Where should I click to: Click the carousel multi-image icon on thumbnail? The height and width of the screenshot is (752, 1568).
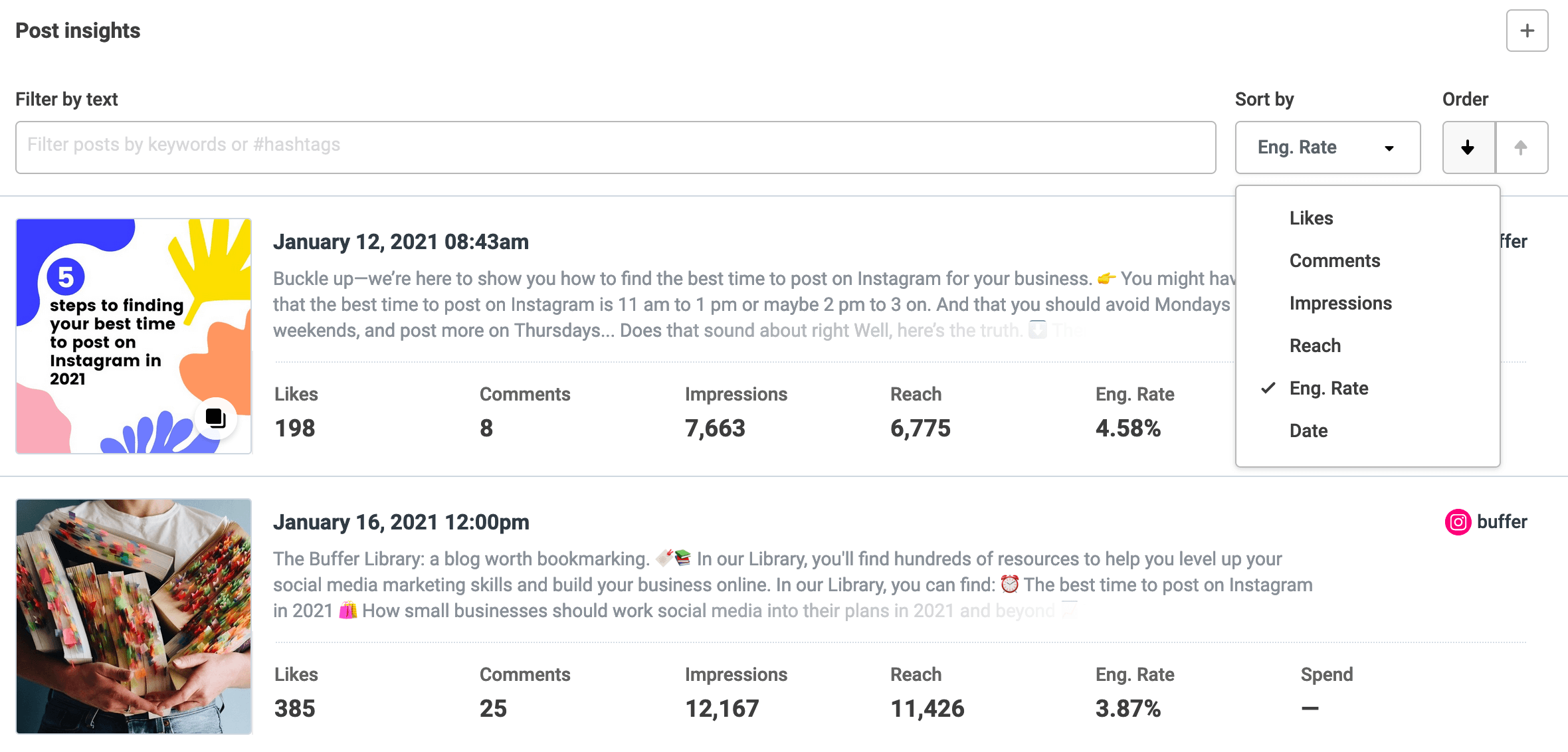coord(215,419)
